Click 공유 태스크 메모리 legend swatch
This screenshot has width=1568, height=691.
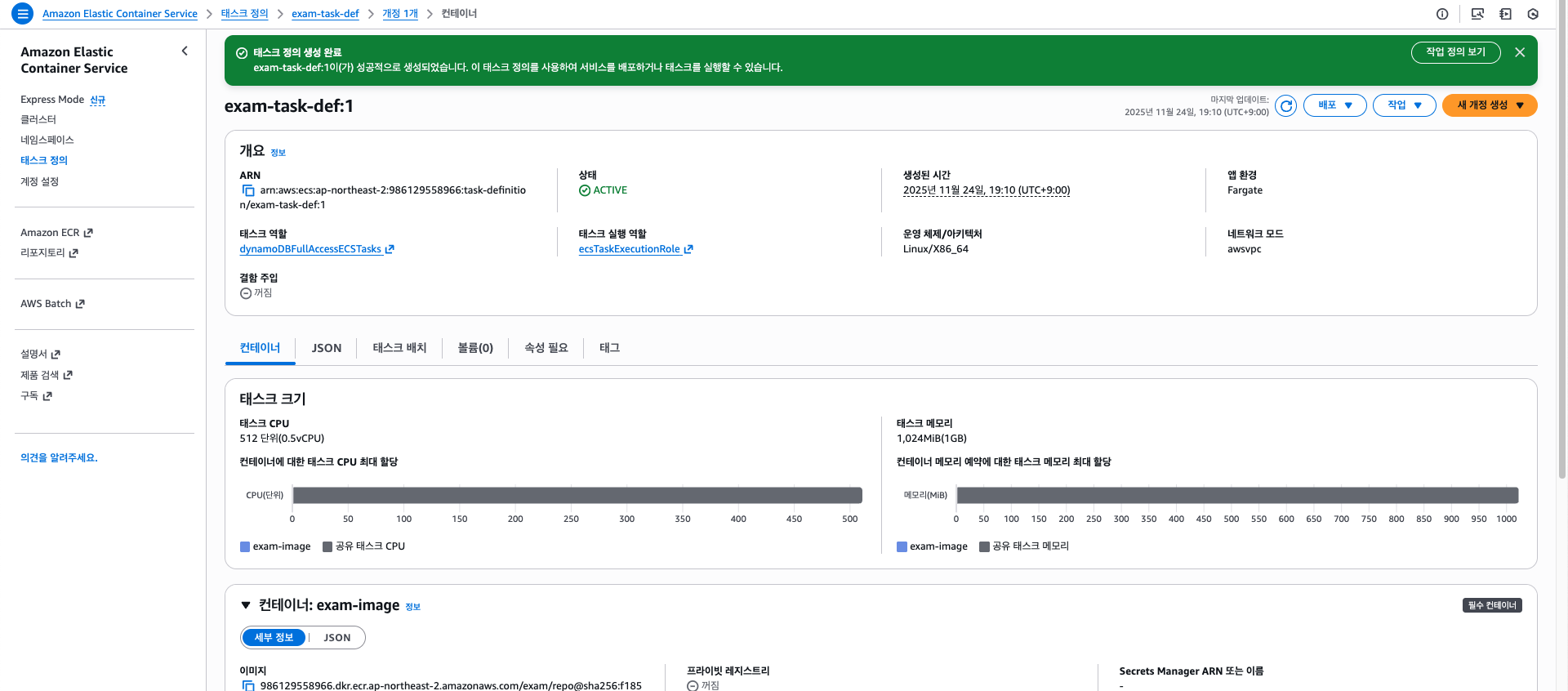tap(984, 546)
